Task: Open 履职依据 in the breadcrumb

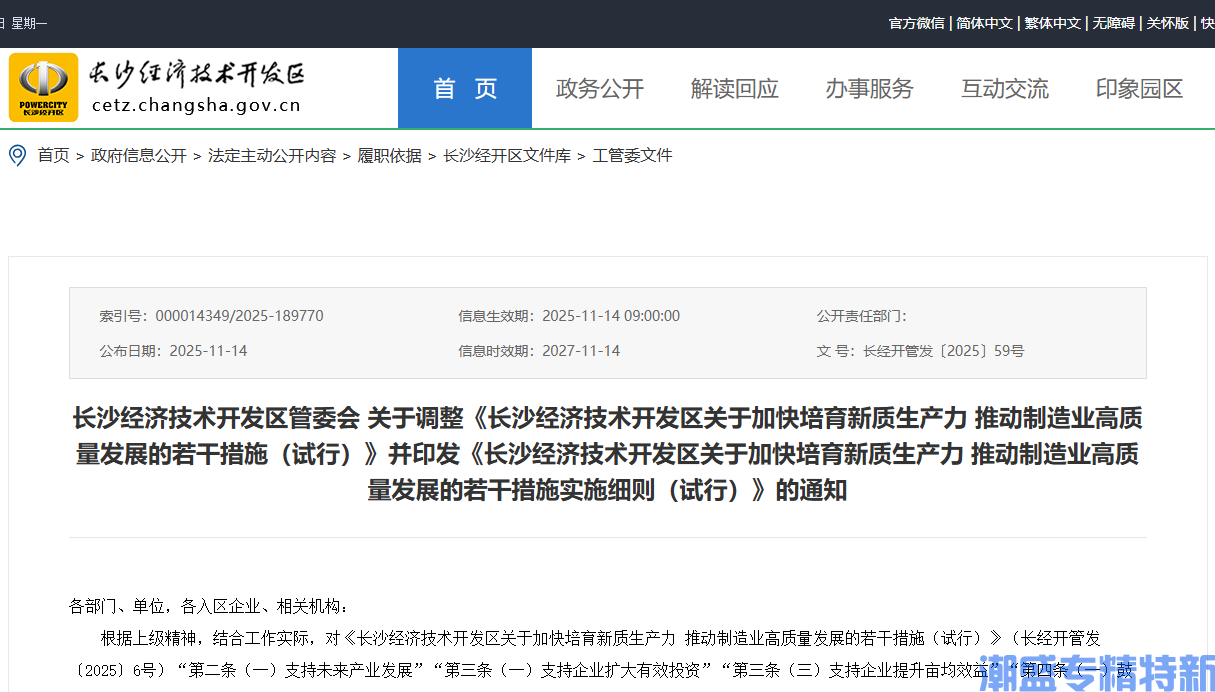Action: (x=389, y=155)
